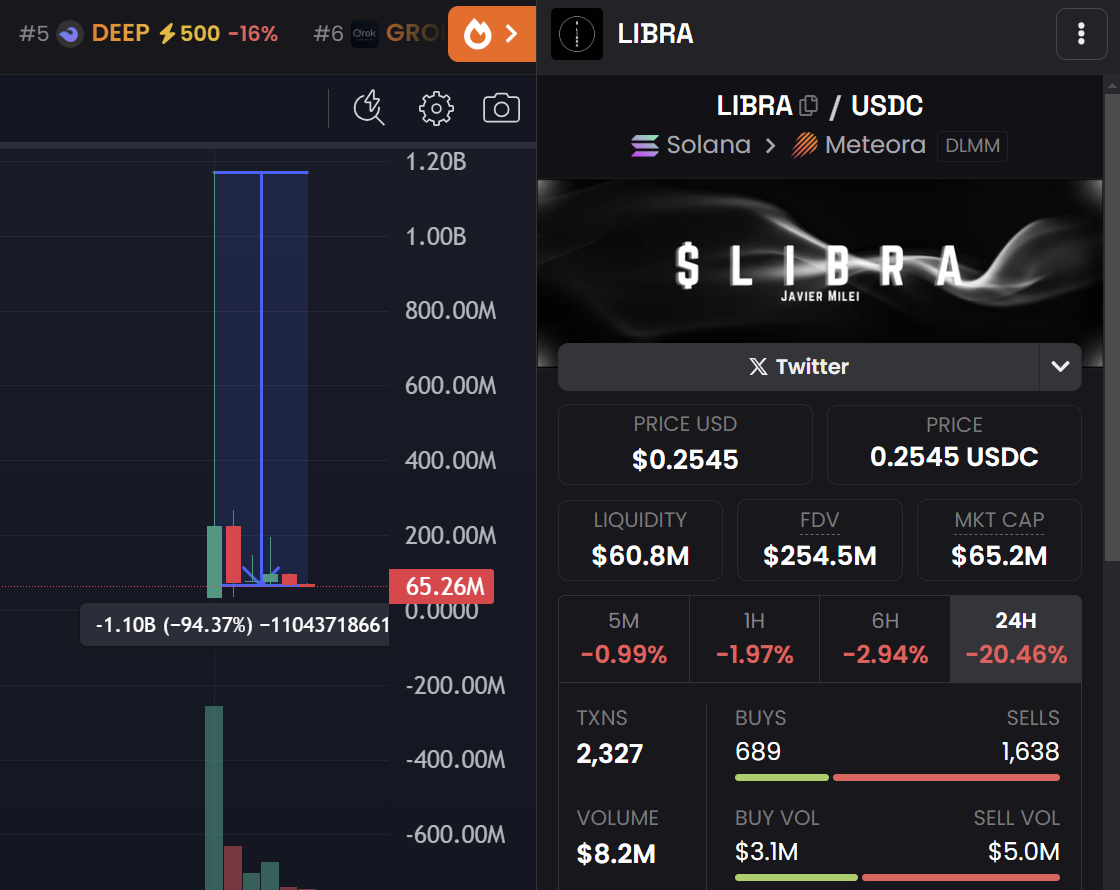Click the DLMM pool label
Screen dimensions: 1120x890
pos(971,146)
